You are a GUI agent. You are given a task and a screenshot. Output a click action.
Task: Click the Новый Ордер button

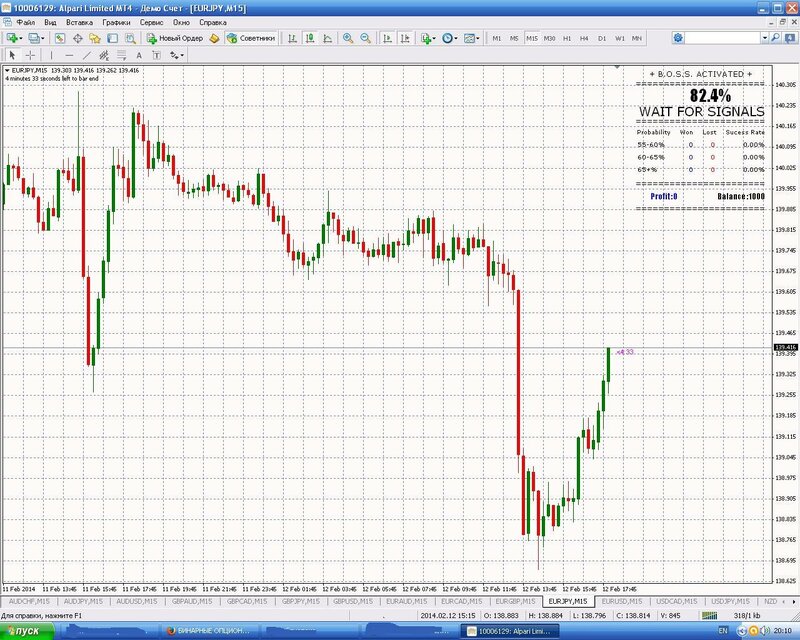pos(175,38)
